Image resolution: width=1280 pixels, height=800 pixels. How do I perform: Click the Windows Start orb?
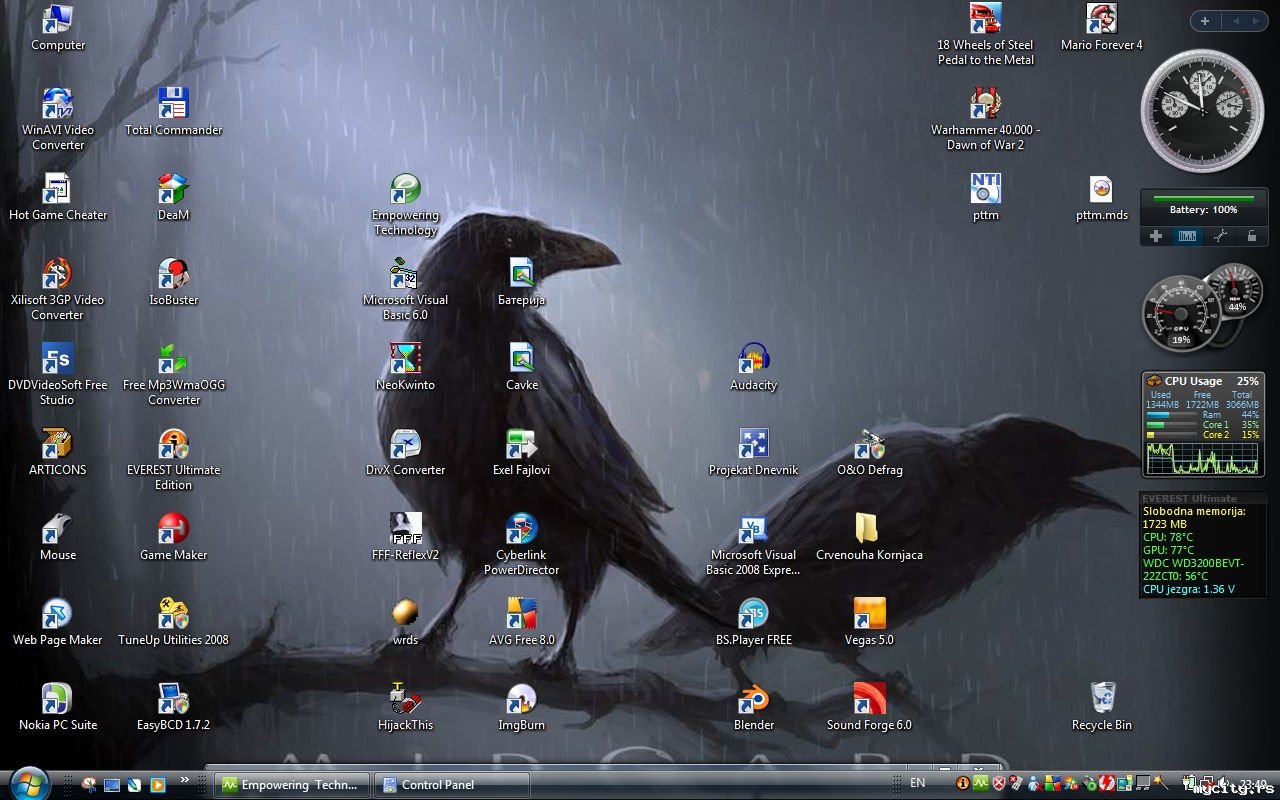pyautogui.click(x=28, y=782)
